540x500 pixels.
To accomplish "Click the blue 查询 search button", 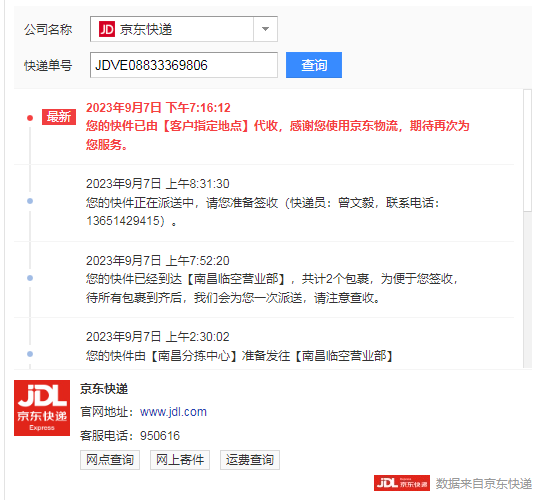I will point(314,65).
